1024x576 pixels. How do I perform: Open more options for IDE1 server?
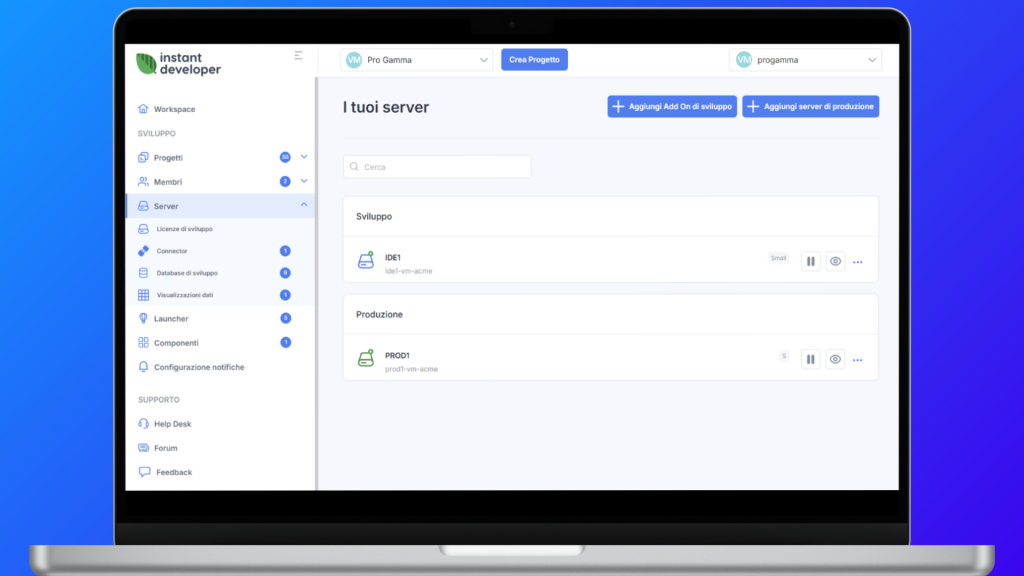point(858,262)
